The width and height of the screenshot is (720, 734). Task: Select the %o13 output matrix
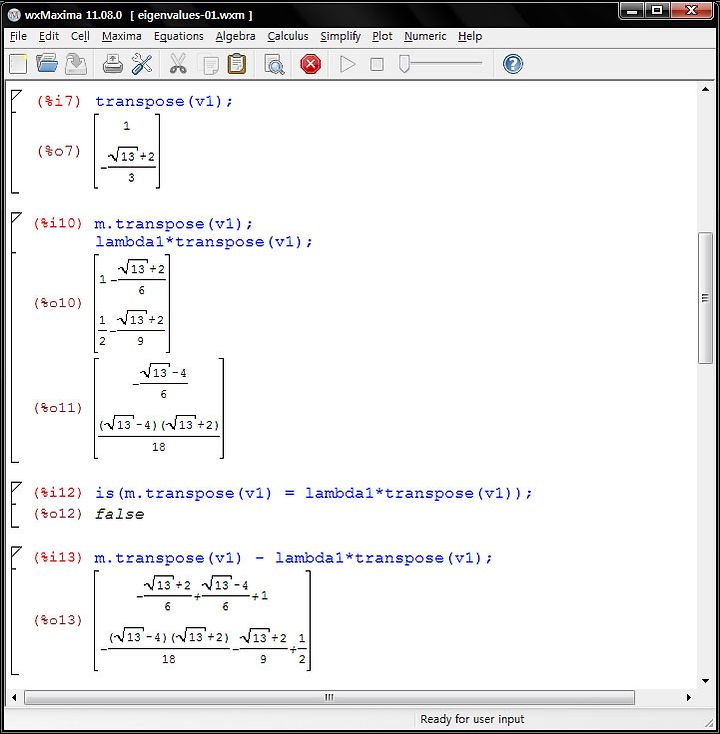pos(202,621)
